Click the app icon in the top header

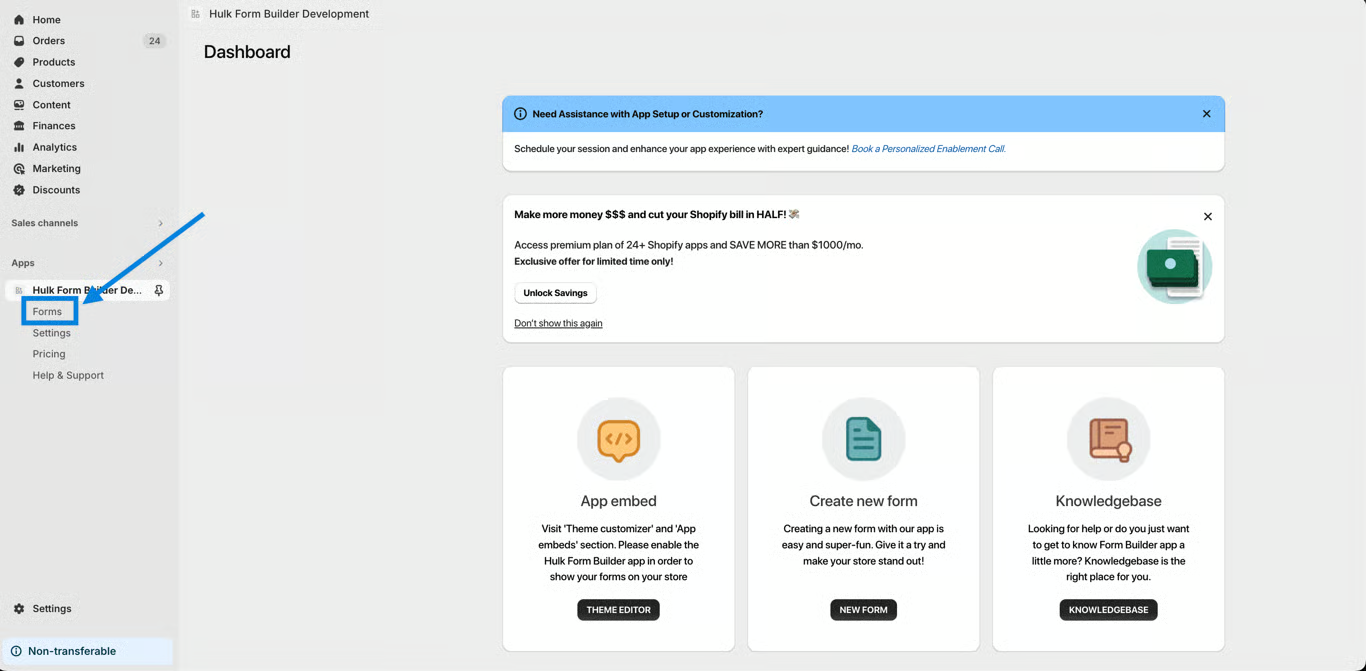tap(195, 14)
